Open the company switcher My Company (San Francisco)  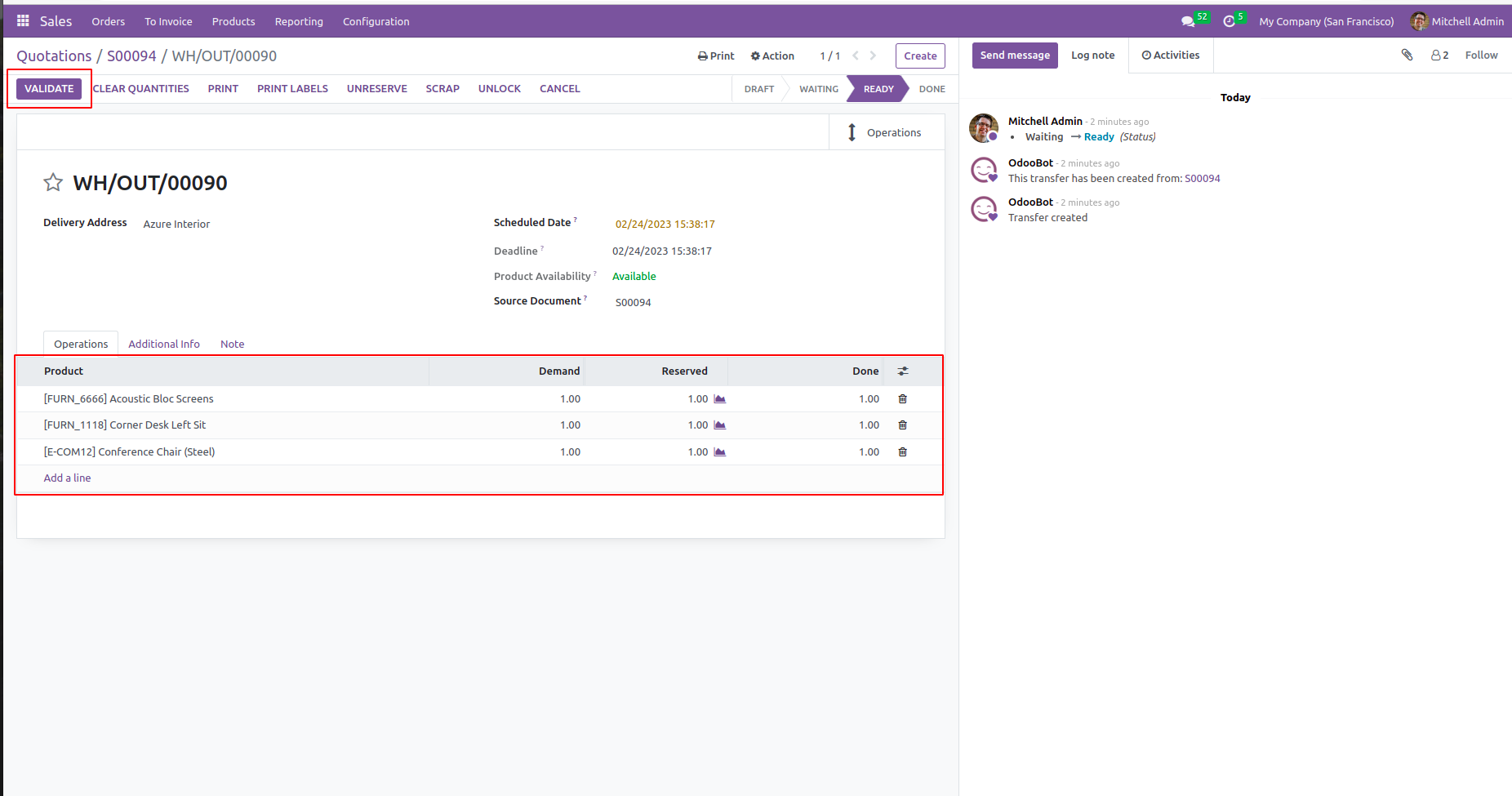click(x=1326, y=21)
